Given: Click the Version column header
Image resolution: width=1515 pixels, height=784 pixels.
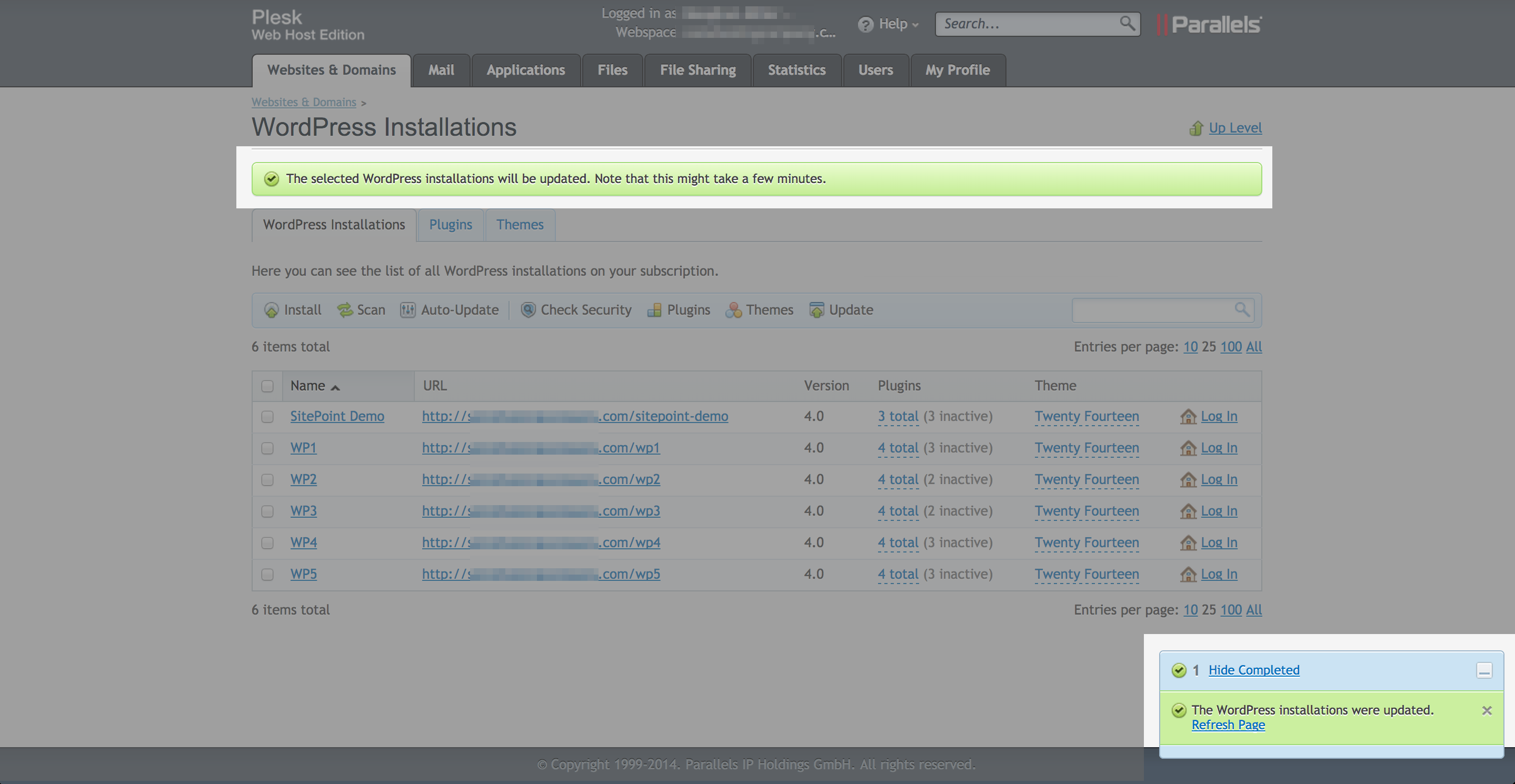Looking at the screenshot, I should 826,386.
